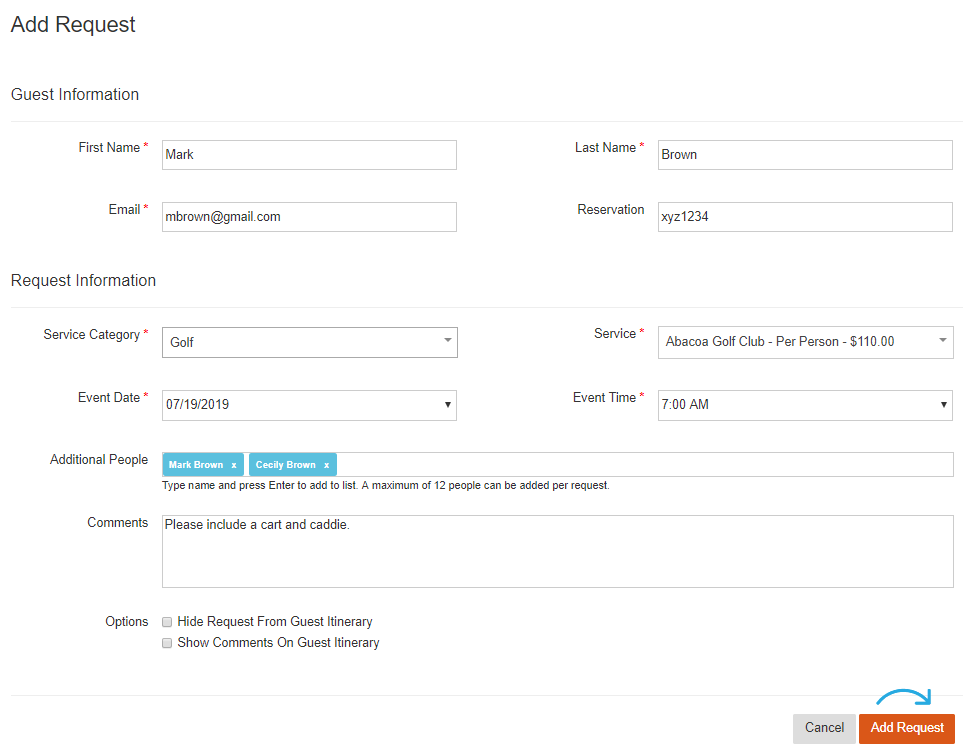Open the Service dropdown arrow
This screenshot has height=752, width=963.
click(x=943, y=340)
